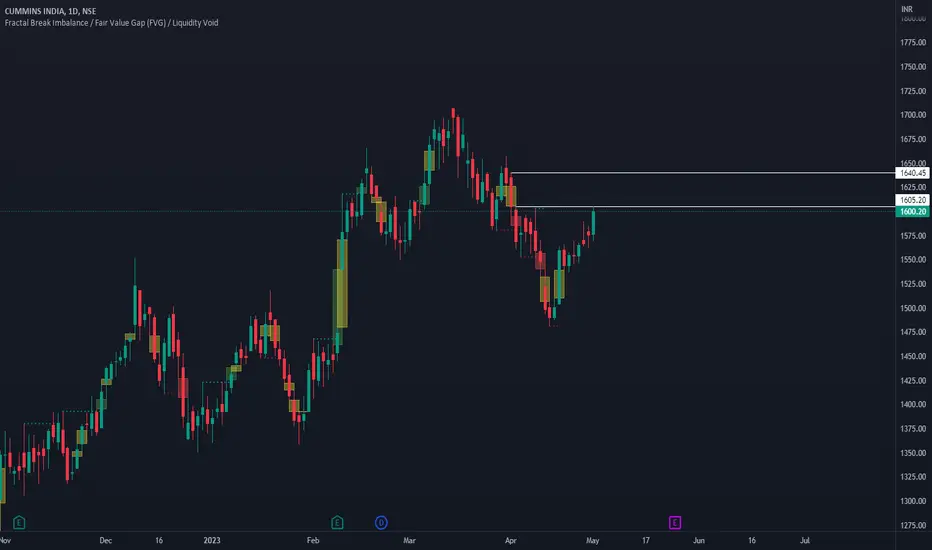Click the 1775.00 price axis label
The width and height of the screenshot is (932, 550).
pos(913,42)
